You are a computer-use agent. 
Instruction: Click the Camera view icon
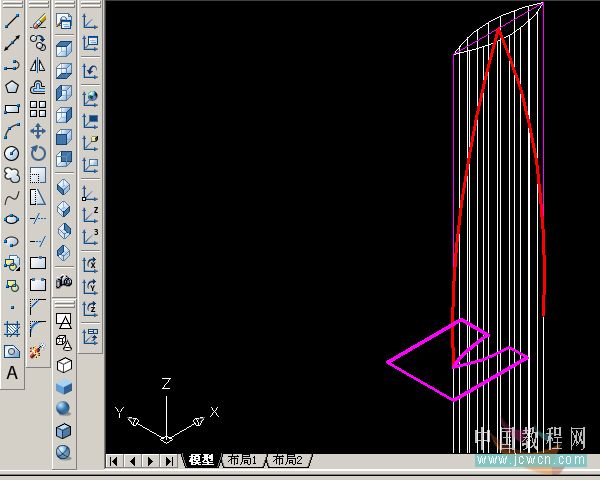64,282
